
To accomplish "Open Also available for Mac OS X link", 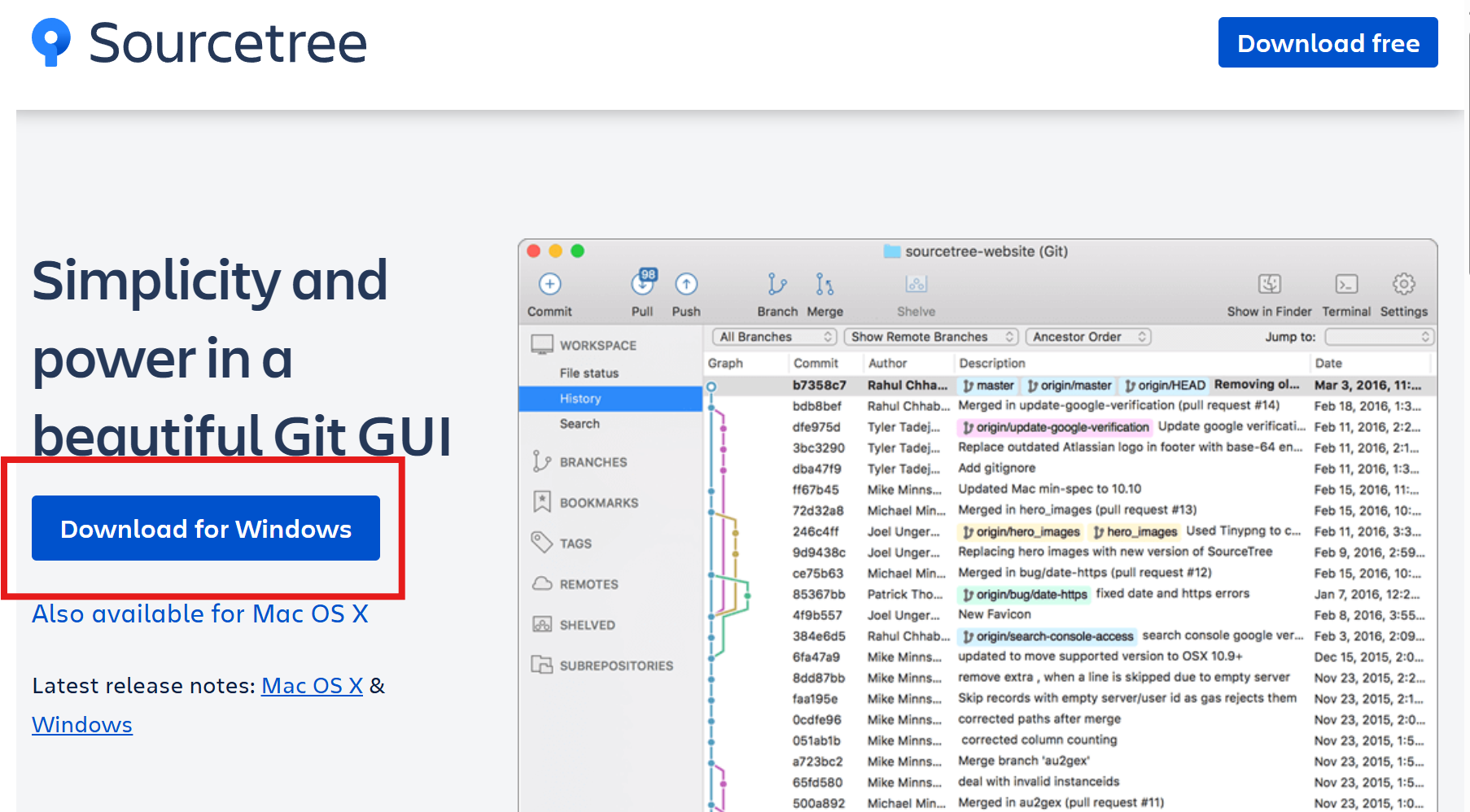I will pos(200,613).
